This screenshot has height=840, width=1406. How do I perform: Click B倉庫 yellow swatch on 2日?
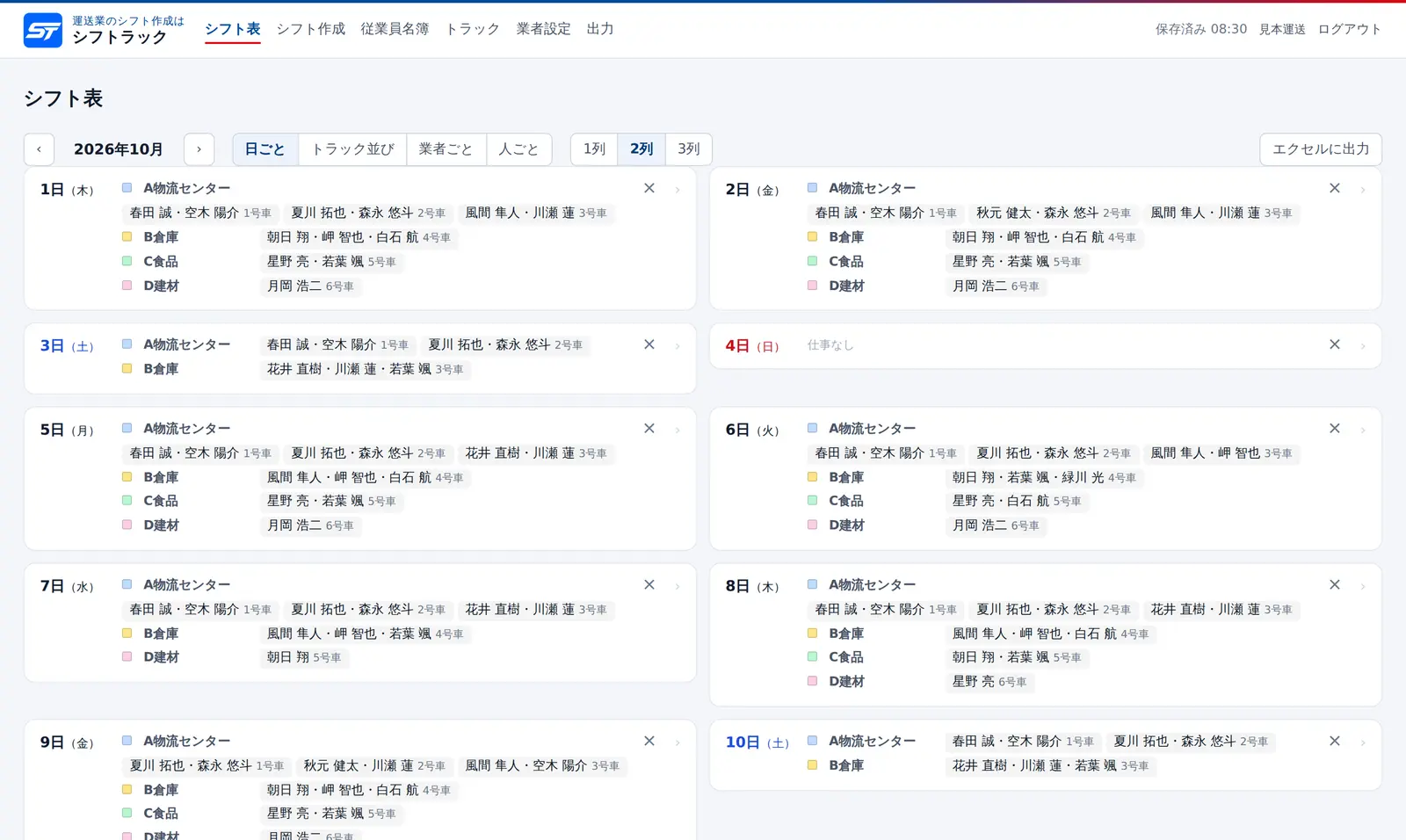[812, 237]
